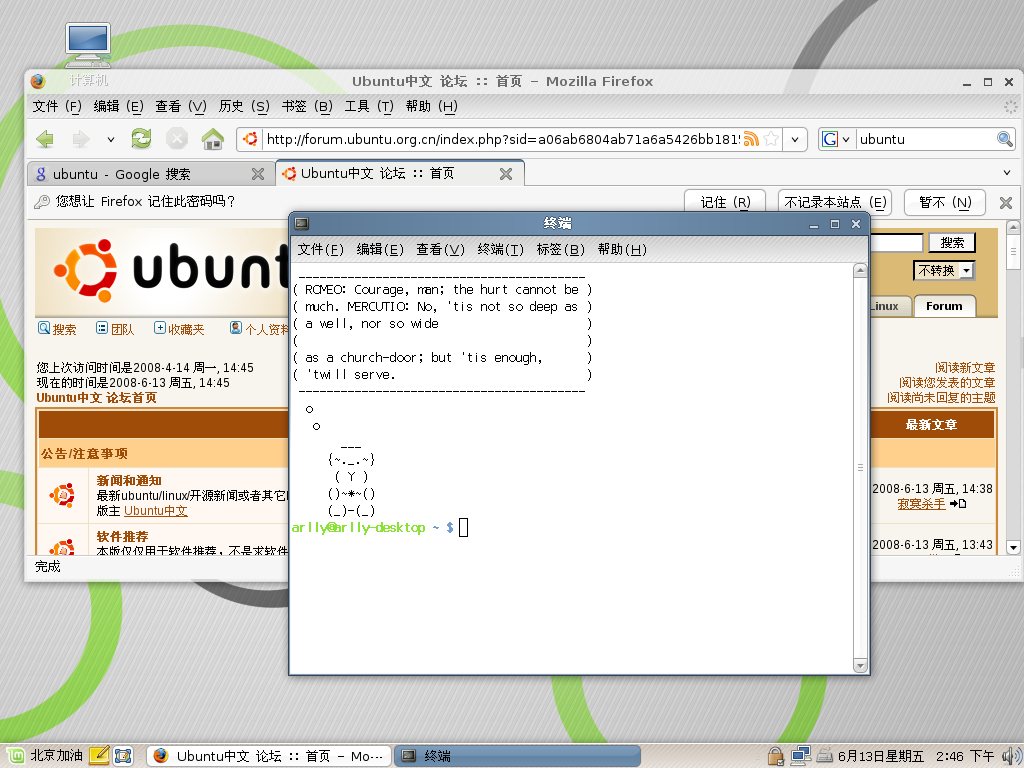Click the 寂寞杀手 user link
The image size is (1024, 768).
click(x=921, y=504)
